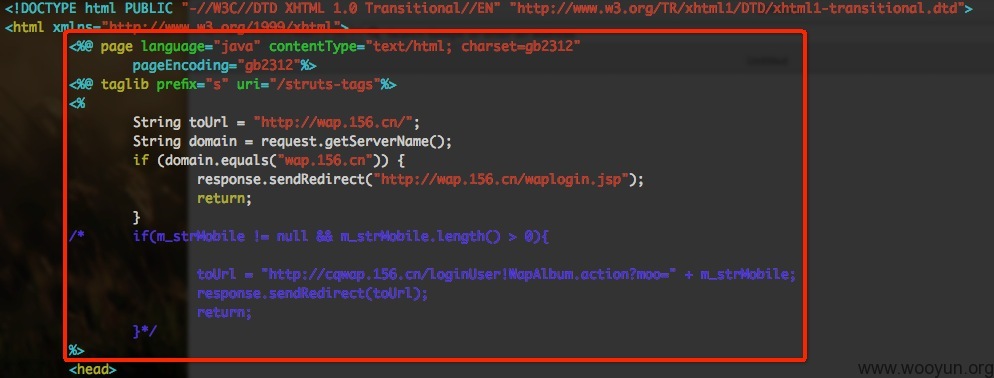The image size is (994, 378).
Task: Click the commented "response.sendRedirect(toUrl);" line
Action: point(313,294)
